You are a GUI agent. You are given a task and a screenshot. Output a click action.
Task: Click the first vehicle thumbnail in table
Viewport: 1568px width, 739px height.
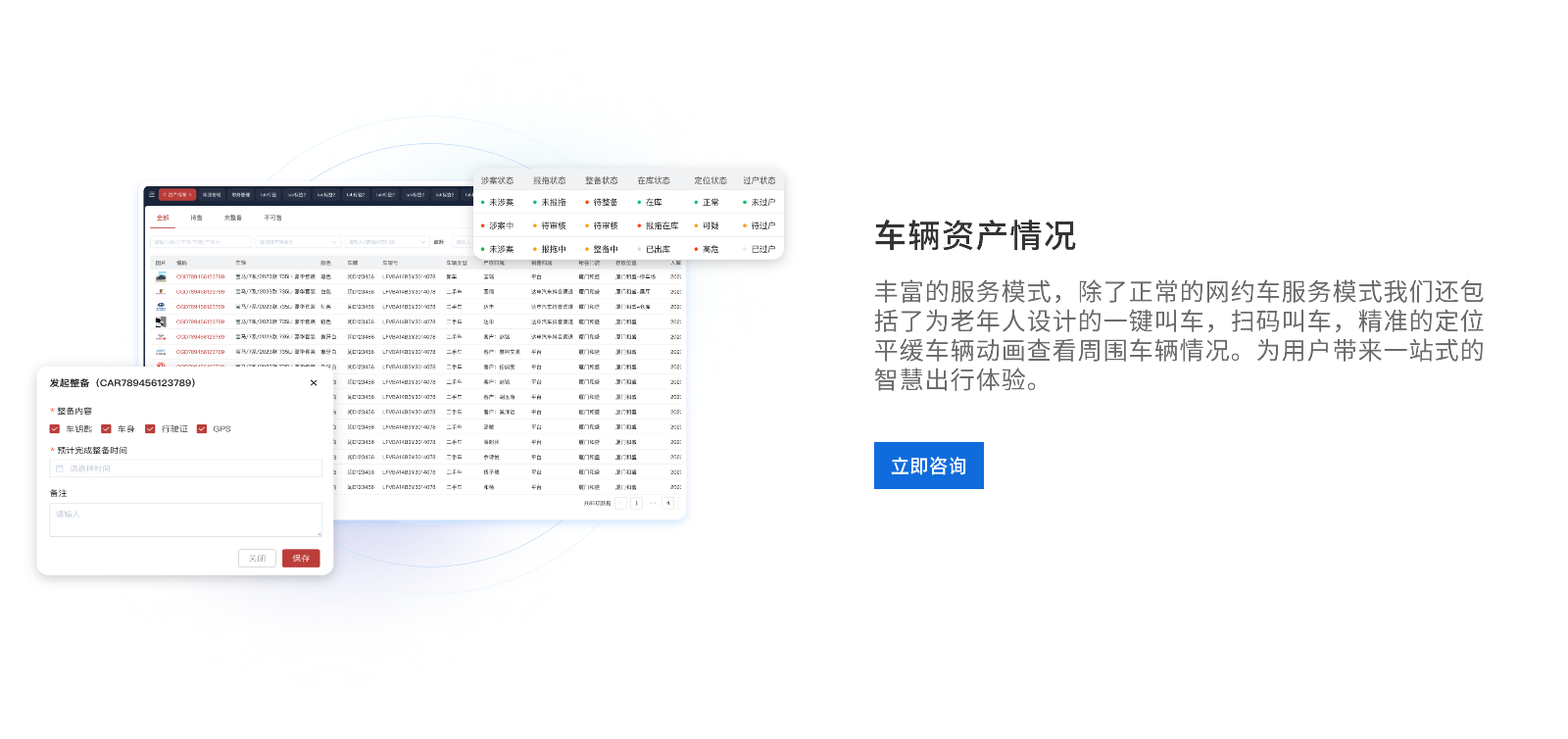(x=161, y=277)
